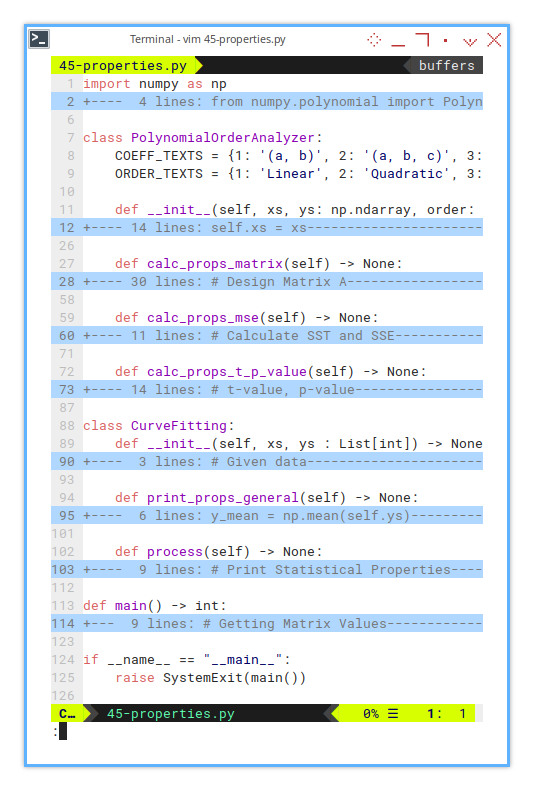Click calc_props_matrix method name
The width and height of the screenshot is (534, 791).
coord(215,264)
